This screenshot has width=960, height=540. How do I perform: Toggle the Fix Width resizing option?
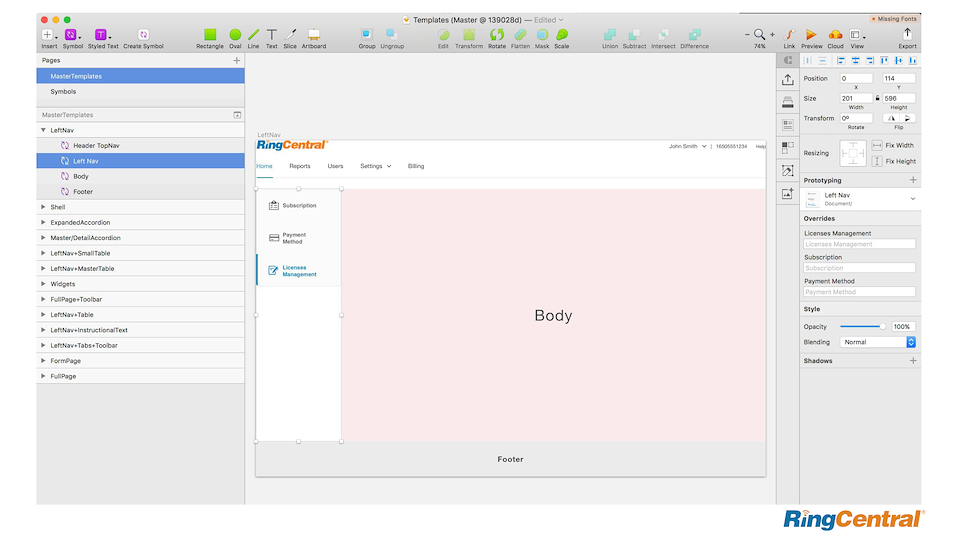(877, 146)
